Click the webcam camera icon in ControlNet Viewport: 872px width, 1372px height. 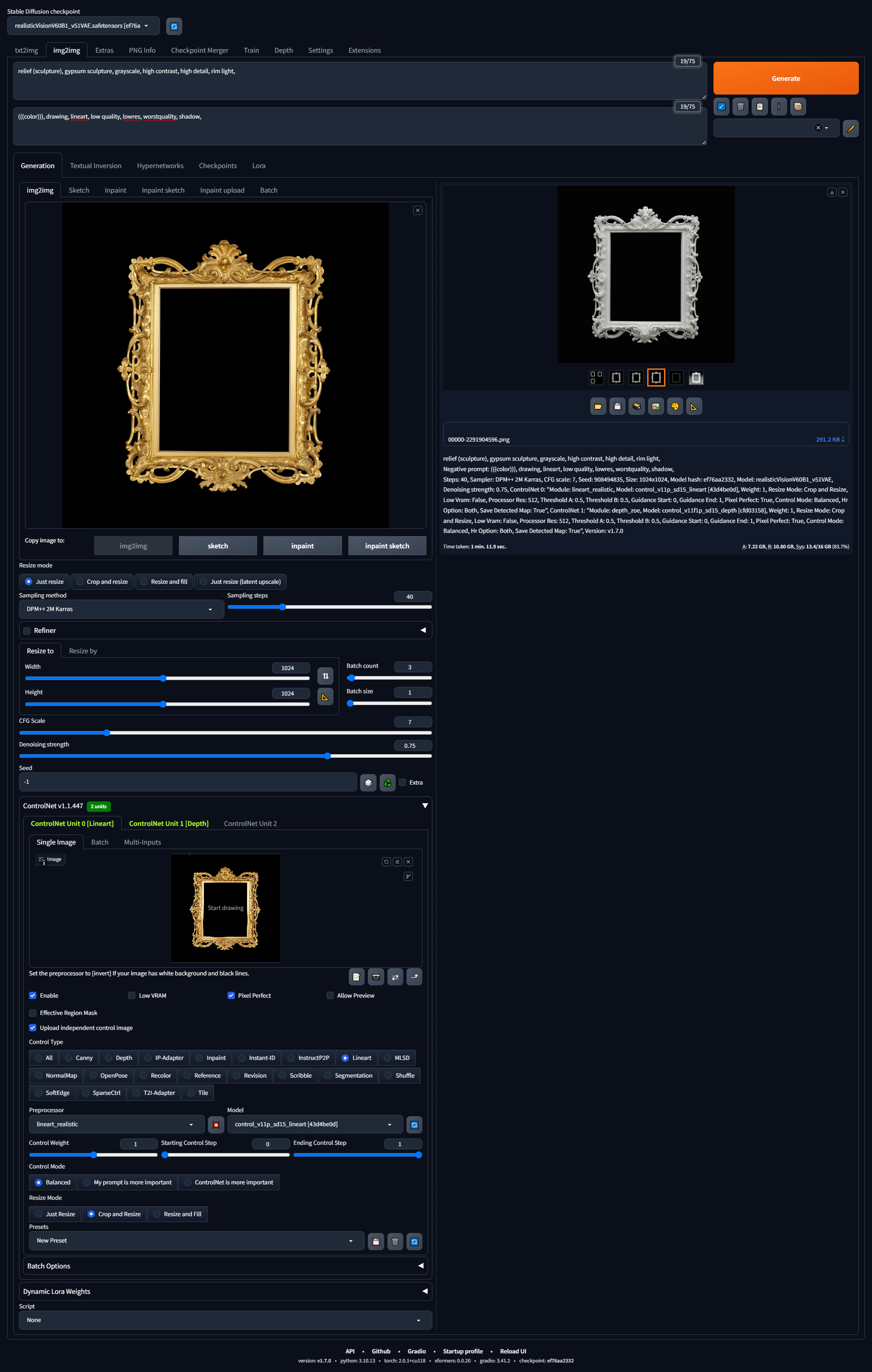click(376, 977)
